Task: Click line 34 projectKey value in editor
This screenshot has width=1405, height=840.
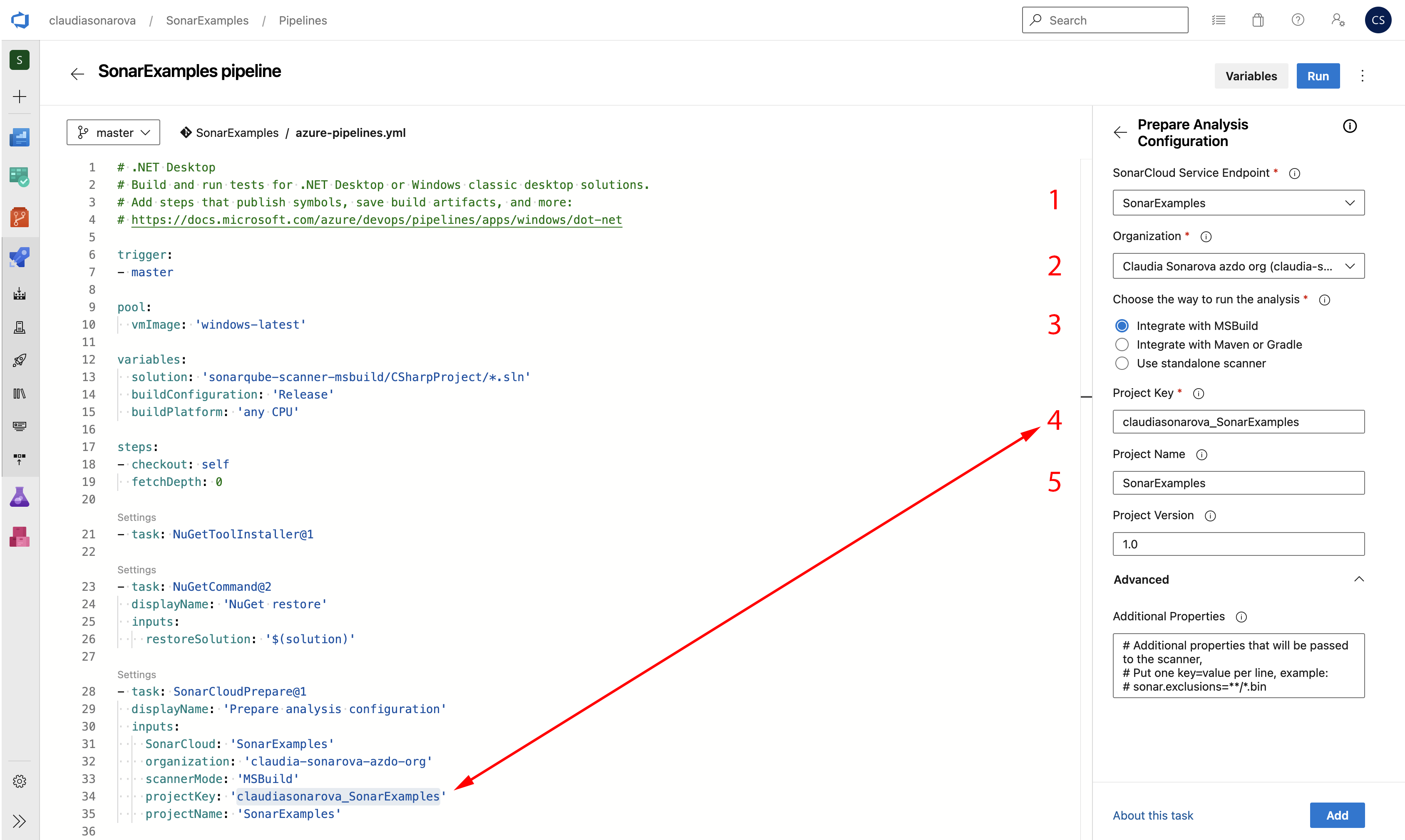Action: tap(338, 797)
